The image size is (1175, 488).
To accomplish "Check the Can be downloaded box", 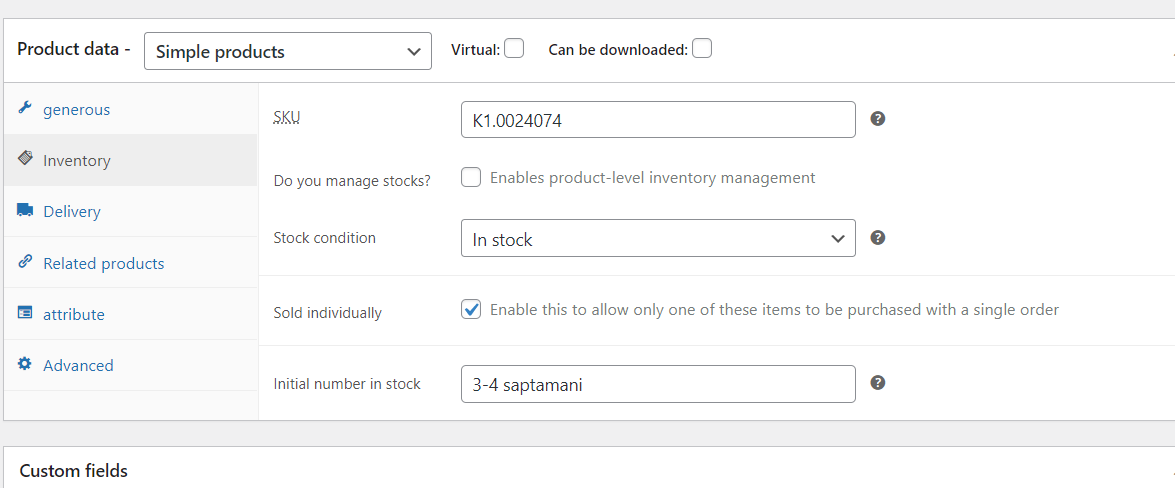I will [x=702, y=48].
